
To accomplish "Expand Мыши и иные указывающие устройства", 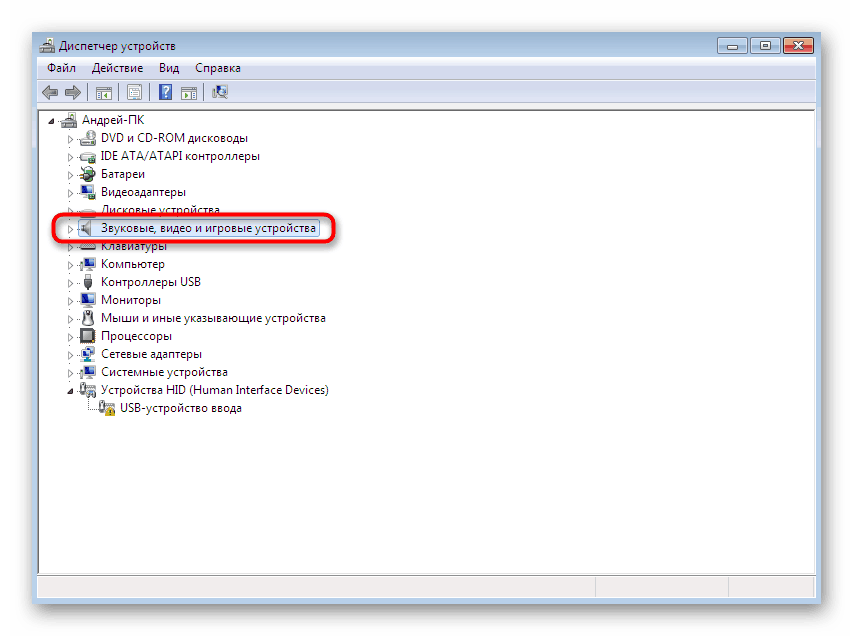I will coord(70,319).
